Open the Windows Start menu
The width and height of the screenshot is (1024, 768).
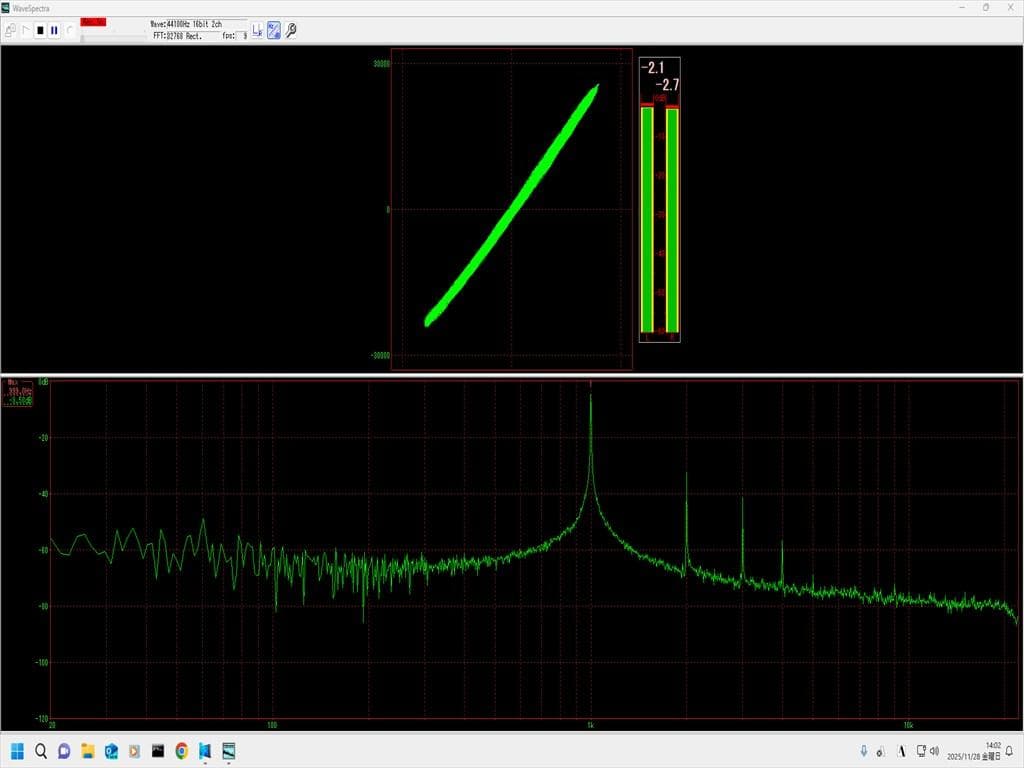(17, 750)
